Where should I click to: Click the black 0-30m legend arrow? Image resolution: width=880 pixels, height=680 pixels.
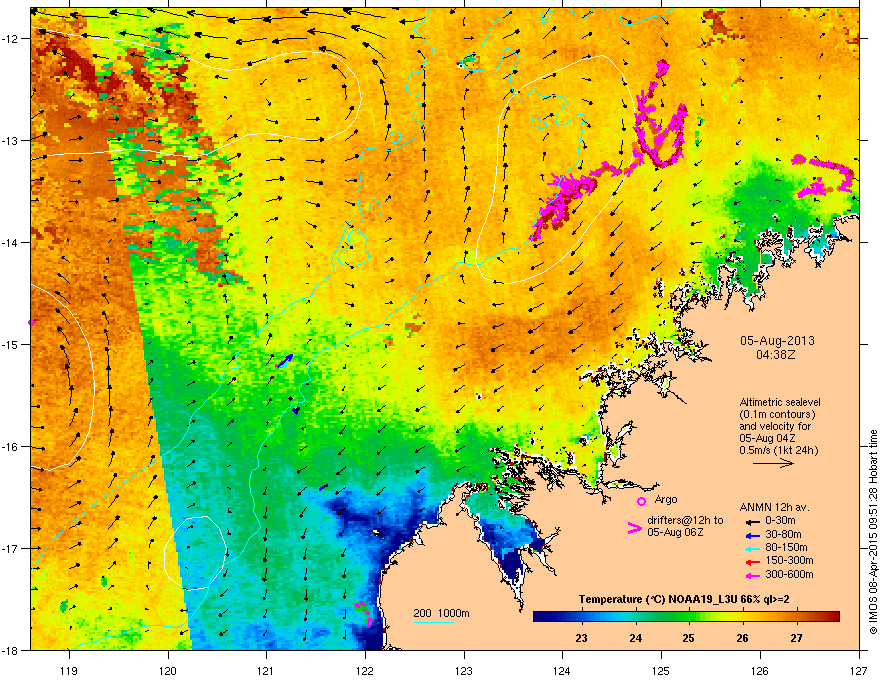point(753,521)
